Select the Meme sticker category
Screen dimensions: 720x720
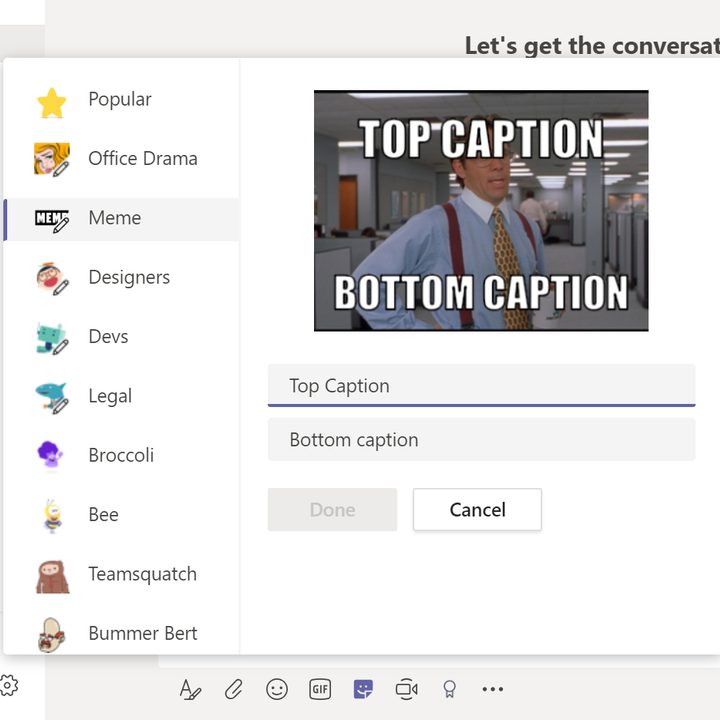pos(121,219)
